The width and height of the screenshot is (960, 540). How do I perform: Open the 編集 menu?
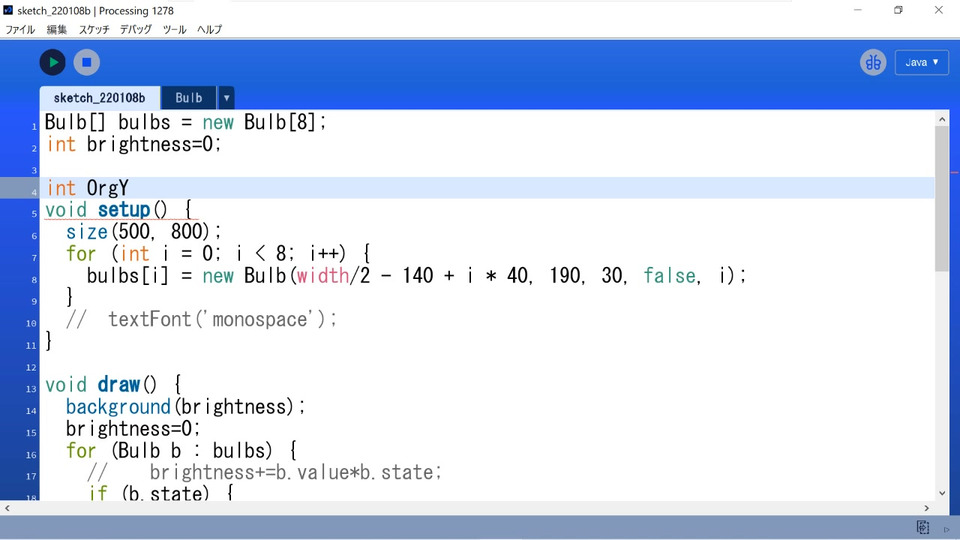tap(56, 29)
